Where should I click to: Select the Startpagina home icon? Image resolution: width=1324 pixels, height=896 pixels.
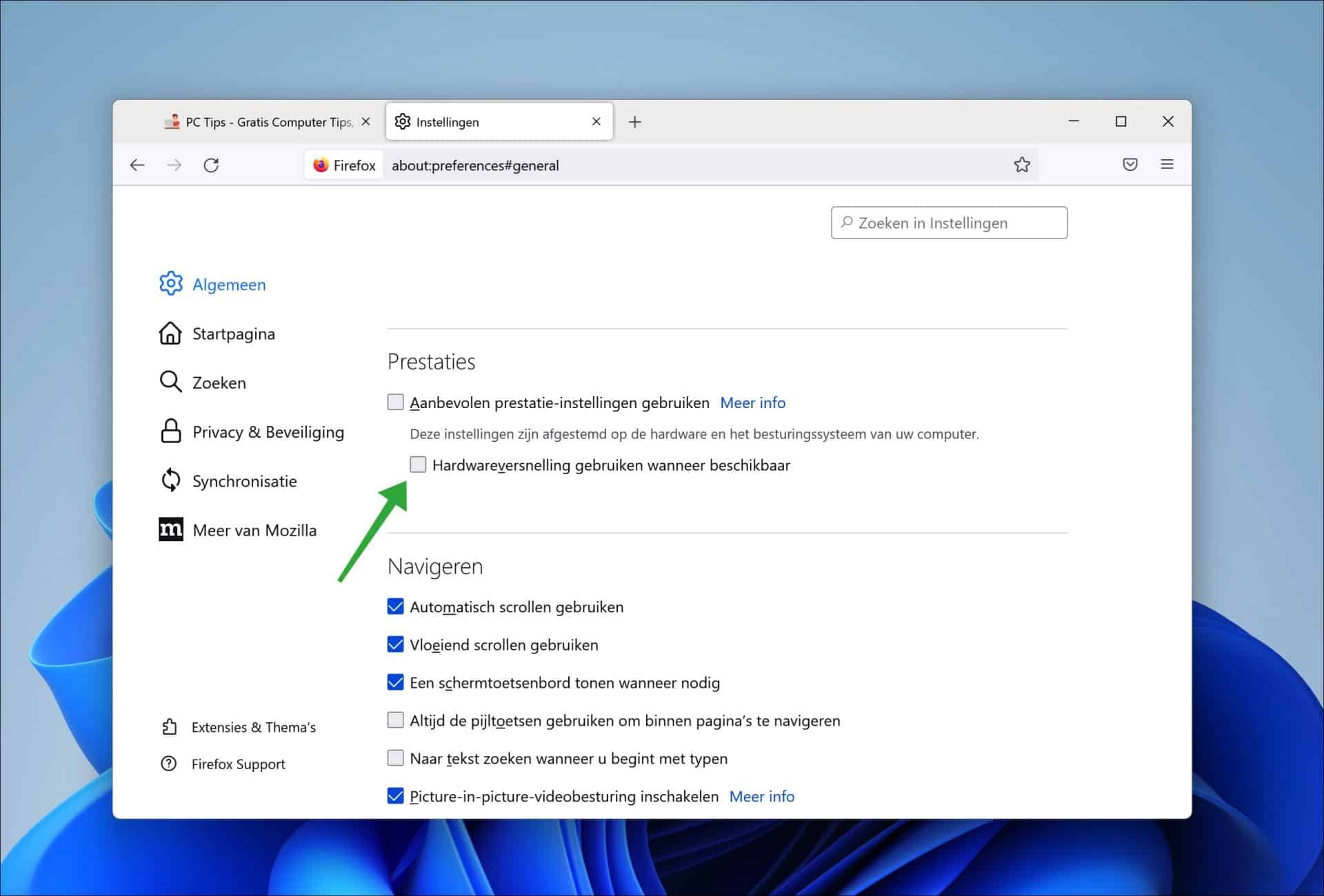tap(170, 334)
